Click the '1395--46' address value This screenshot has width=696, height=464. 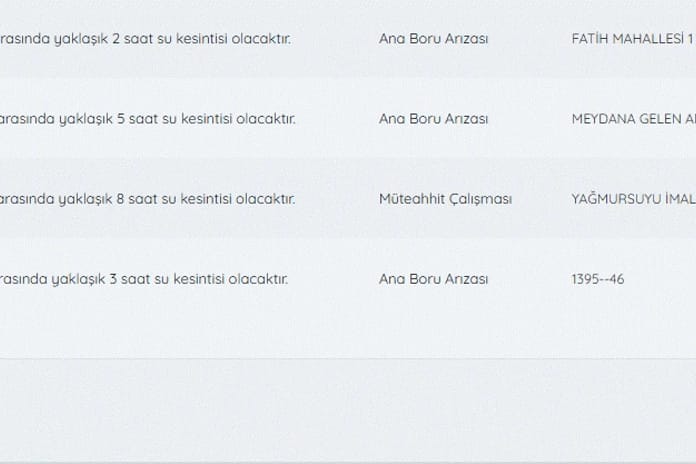pos(597,279)
